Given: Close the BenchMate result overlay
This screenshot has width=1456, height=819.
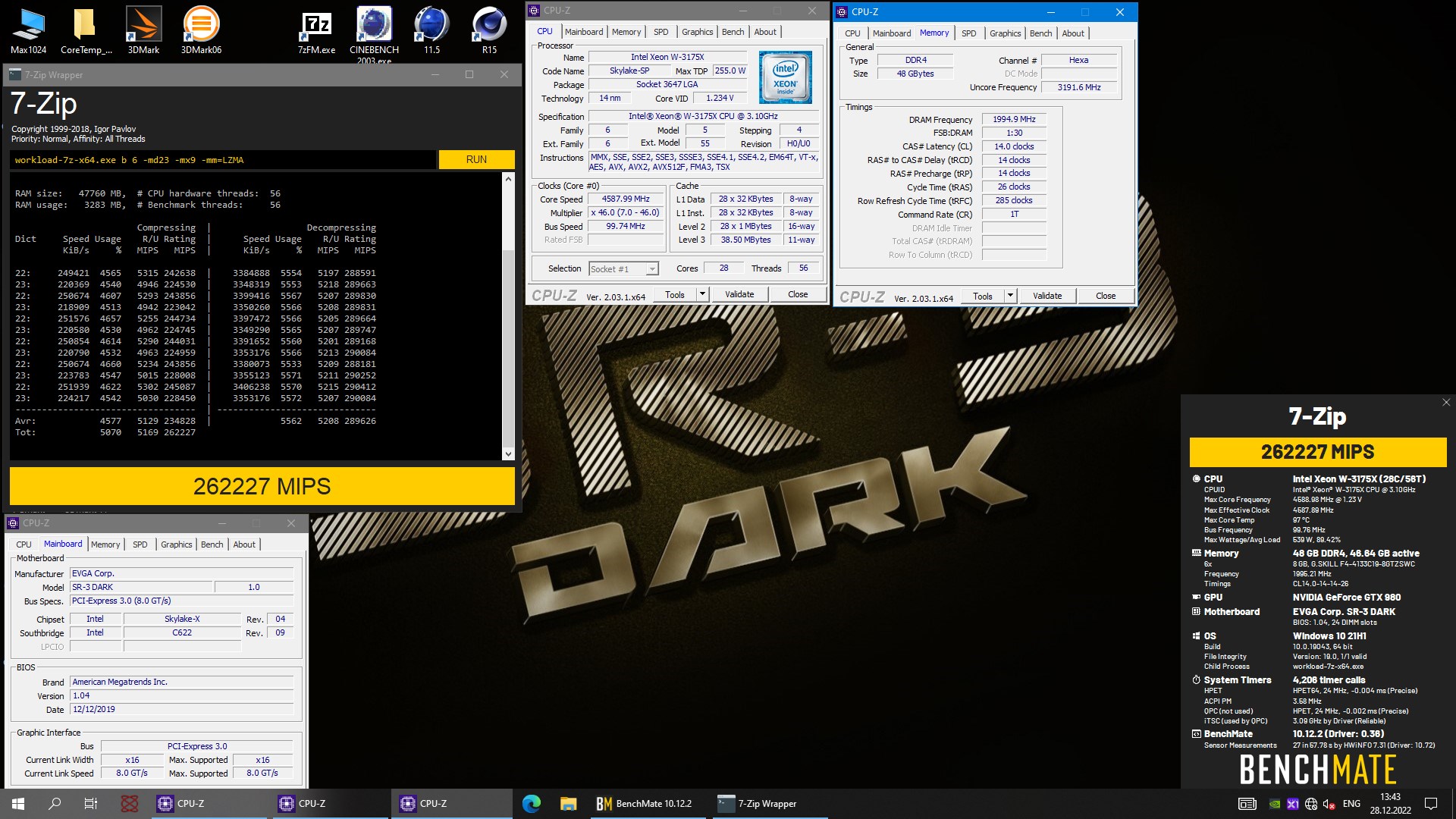Looking at the screenshot, I should (x=1445, y=403).
